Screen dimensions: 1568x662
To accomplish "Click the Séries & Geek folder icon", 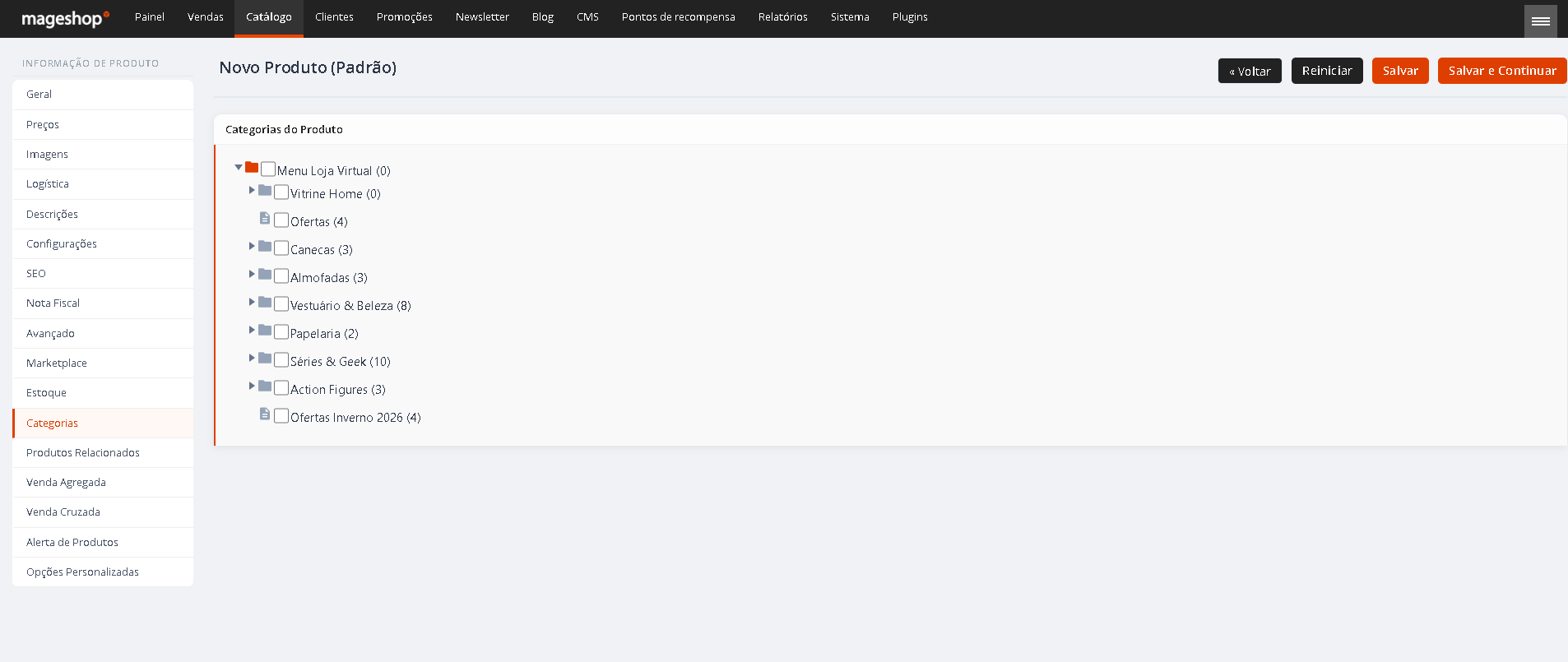I will 265,358.
